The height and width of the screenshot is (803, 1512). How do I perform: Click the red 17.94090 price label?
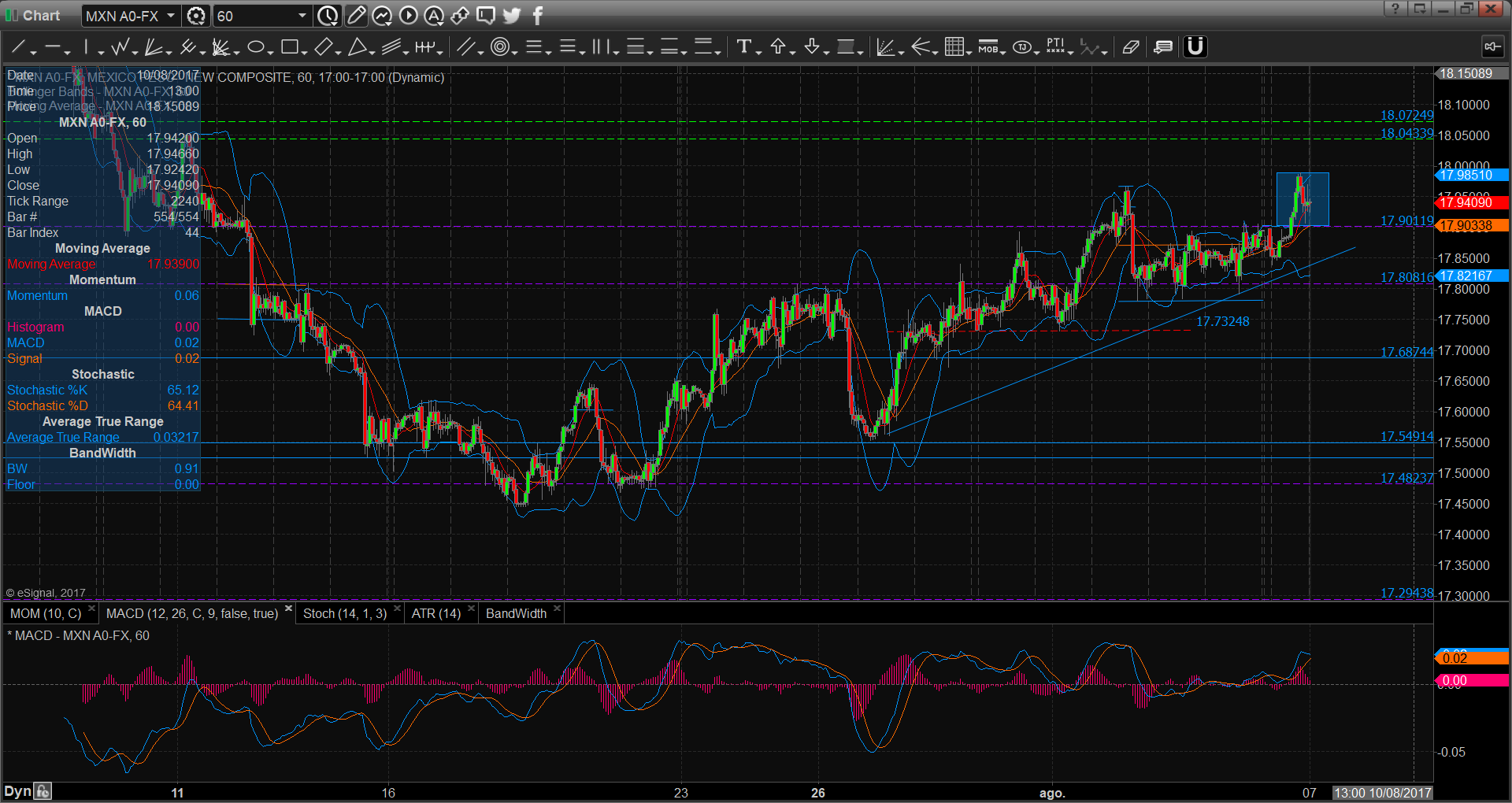1471,203
